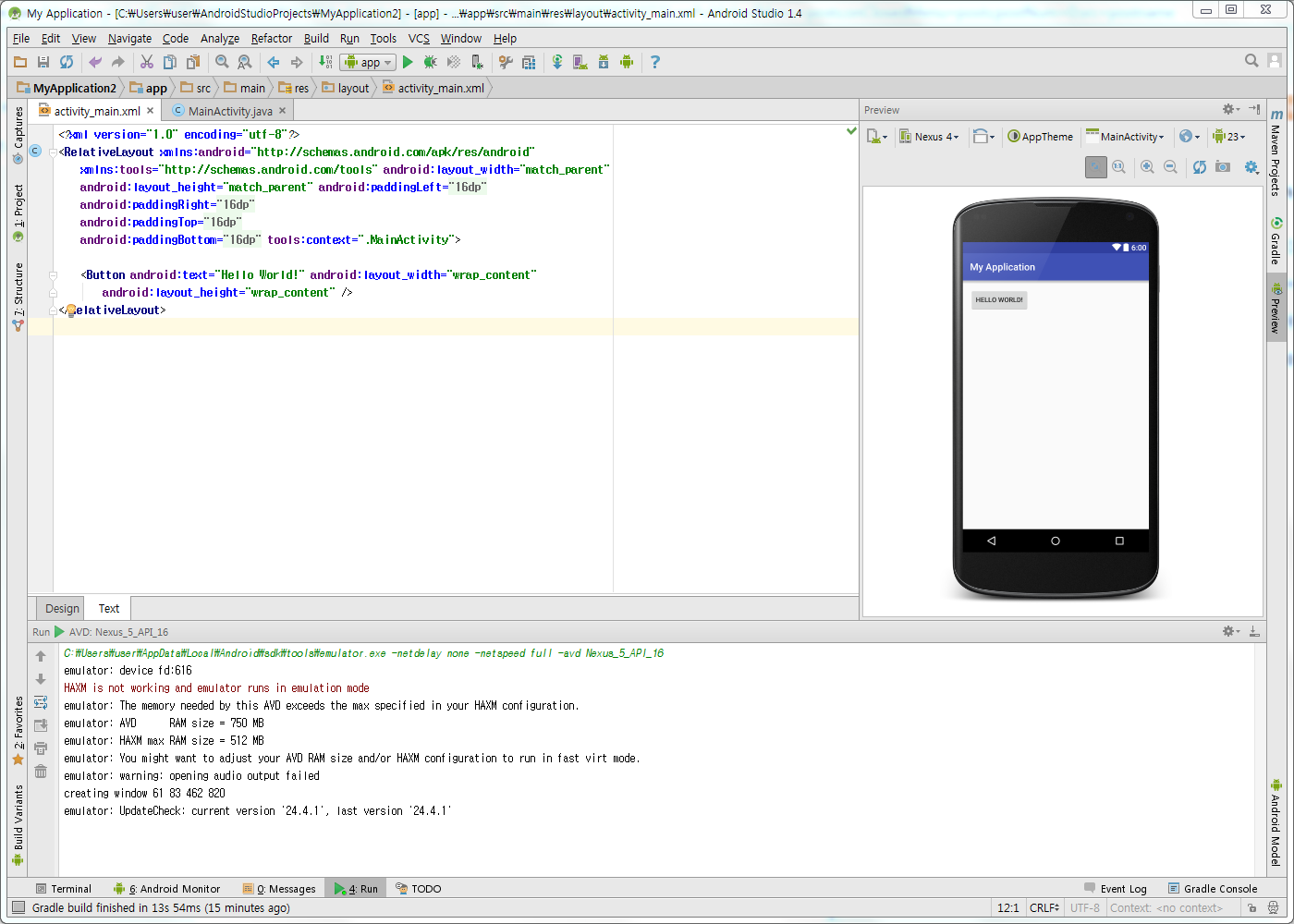
Task: Run the app with the green play icon
Action: tap(408, 62)
